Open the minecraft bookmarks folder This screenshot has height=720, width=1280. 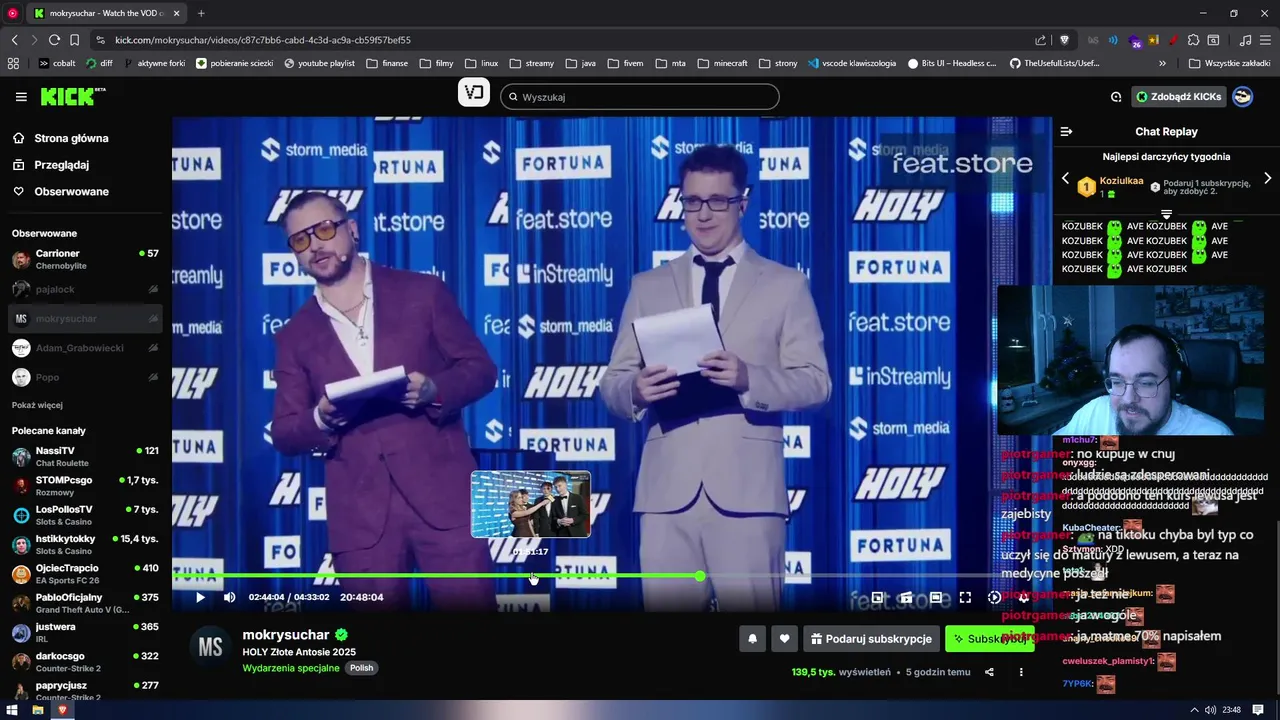pos(722,63)
